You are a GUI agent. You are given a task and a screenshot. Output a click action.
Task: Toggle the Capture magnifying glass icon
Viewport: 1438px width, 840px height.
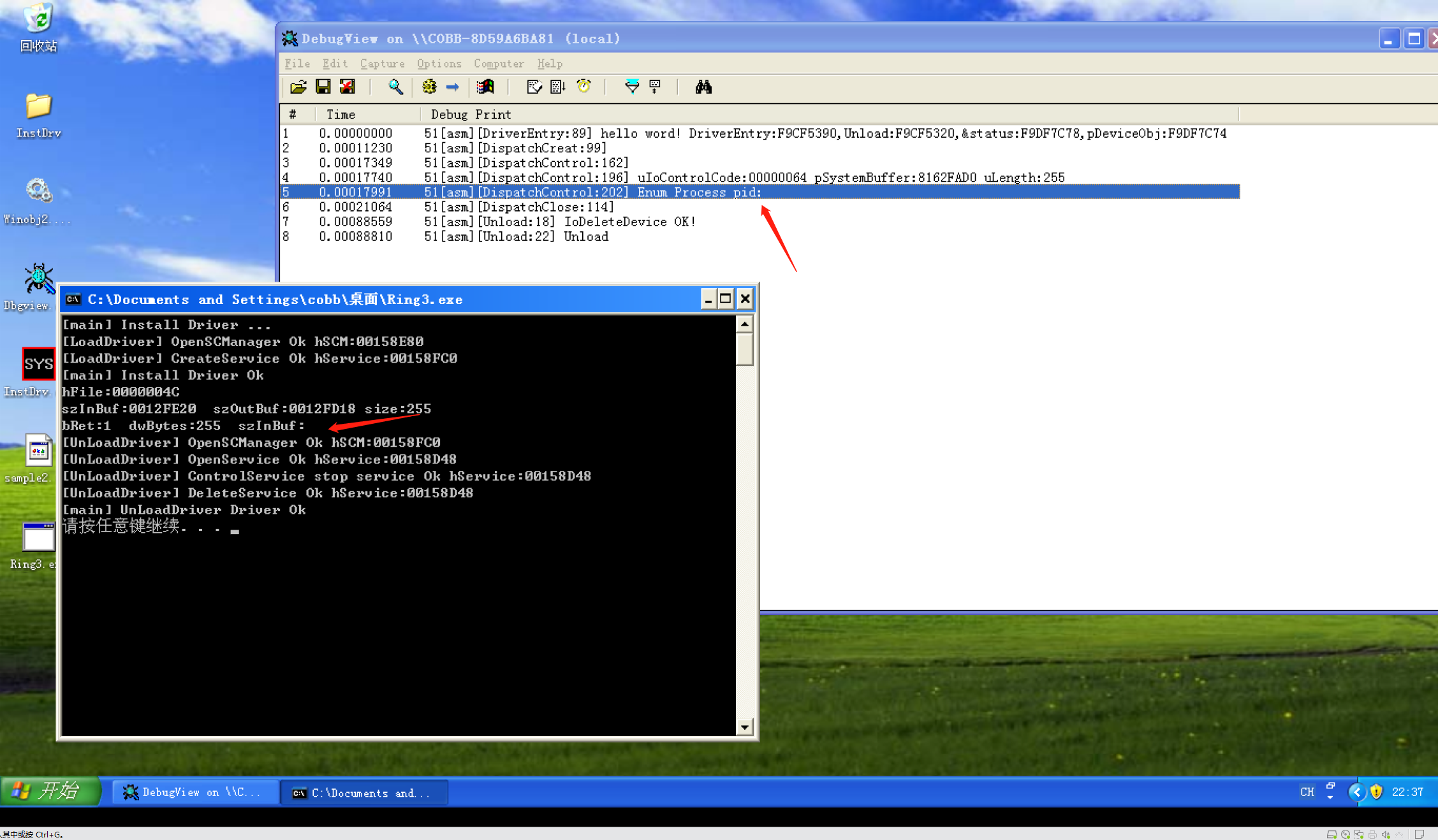point(395,87)
